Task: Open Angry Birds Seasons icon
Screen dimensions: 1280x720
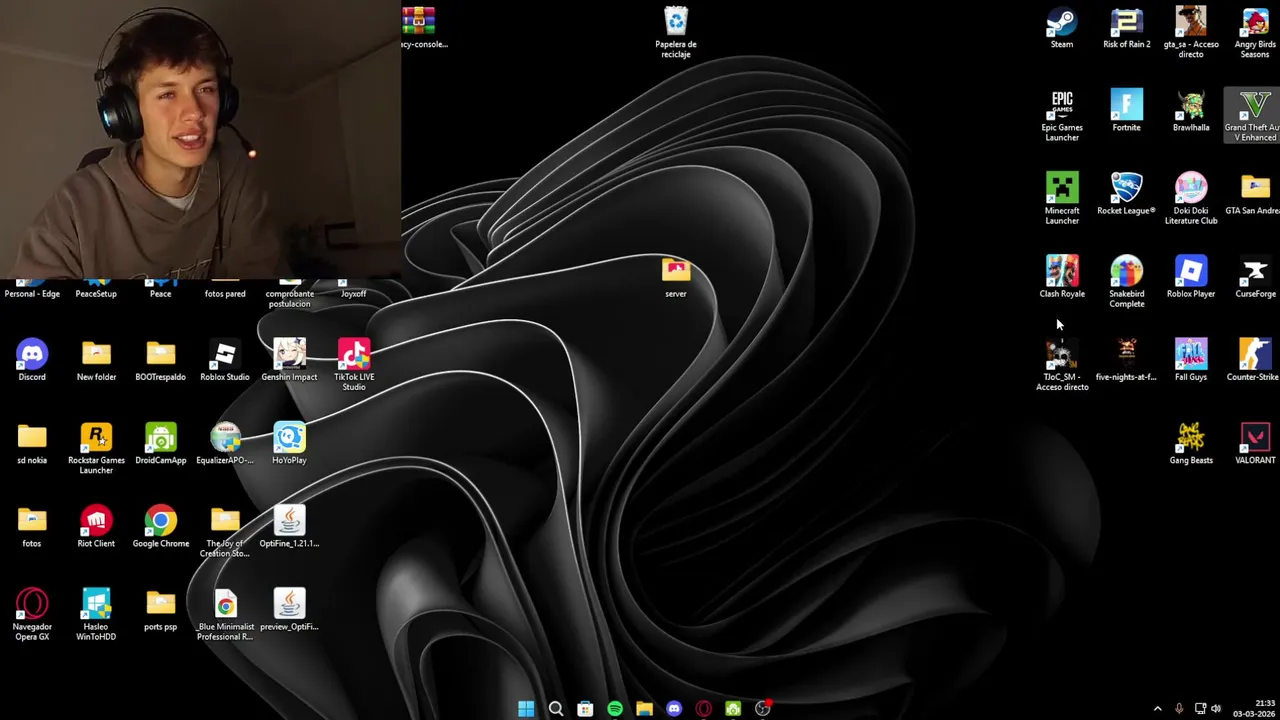Action: point(1255,33)
